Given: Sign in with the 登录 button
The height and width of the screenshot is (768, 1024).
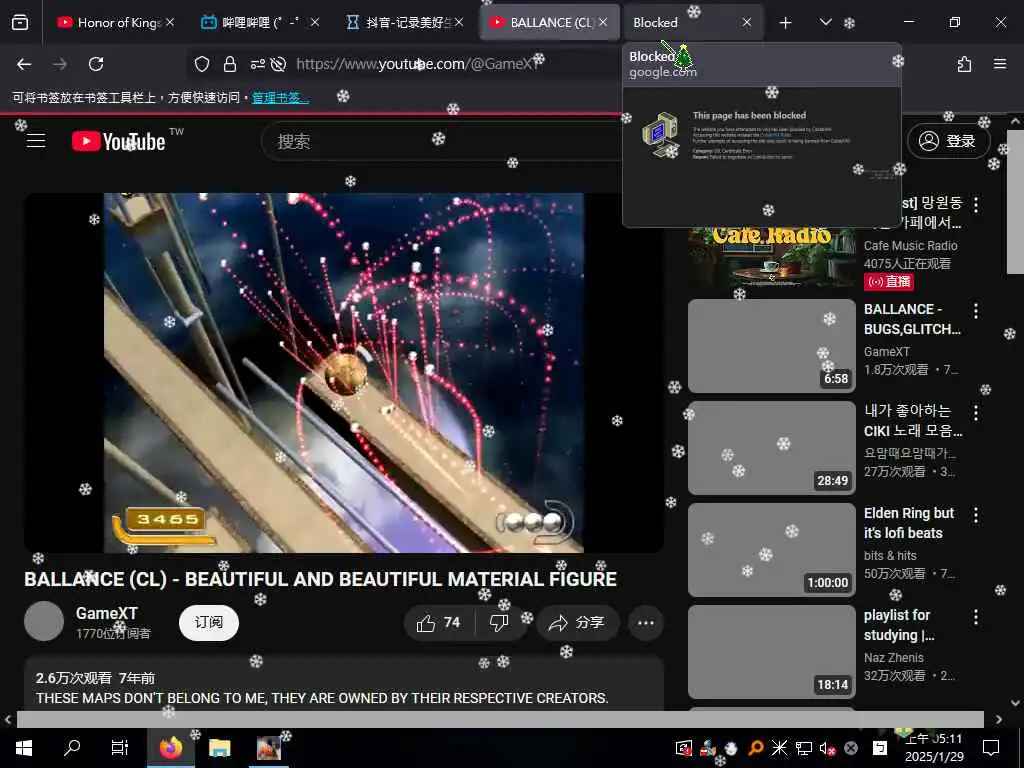Looking at the screenshot, I should [x=948, y=141].
